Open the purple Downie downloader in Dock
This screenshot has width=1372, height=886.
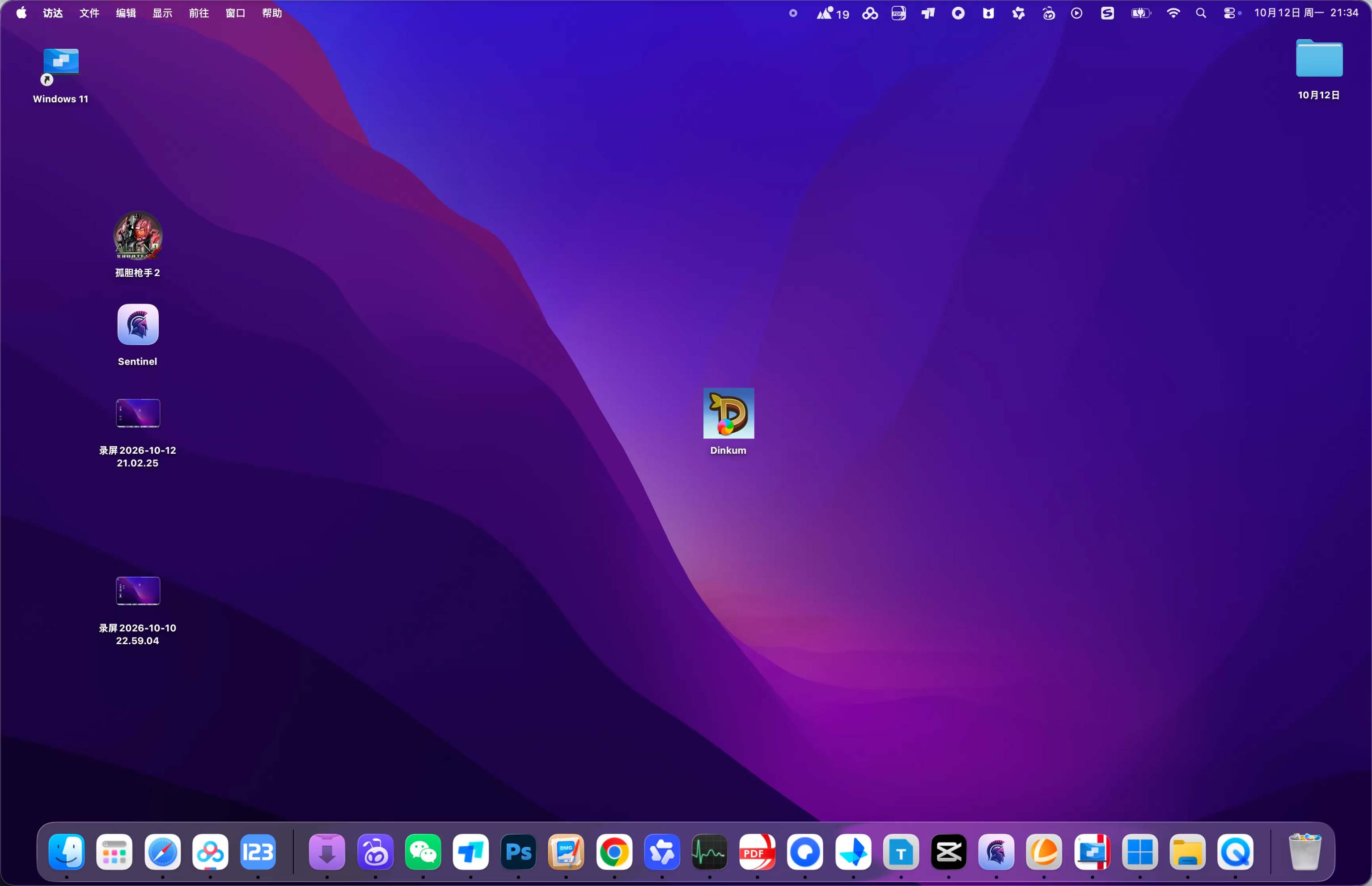coord(327,852)
